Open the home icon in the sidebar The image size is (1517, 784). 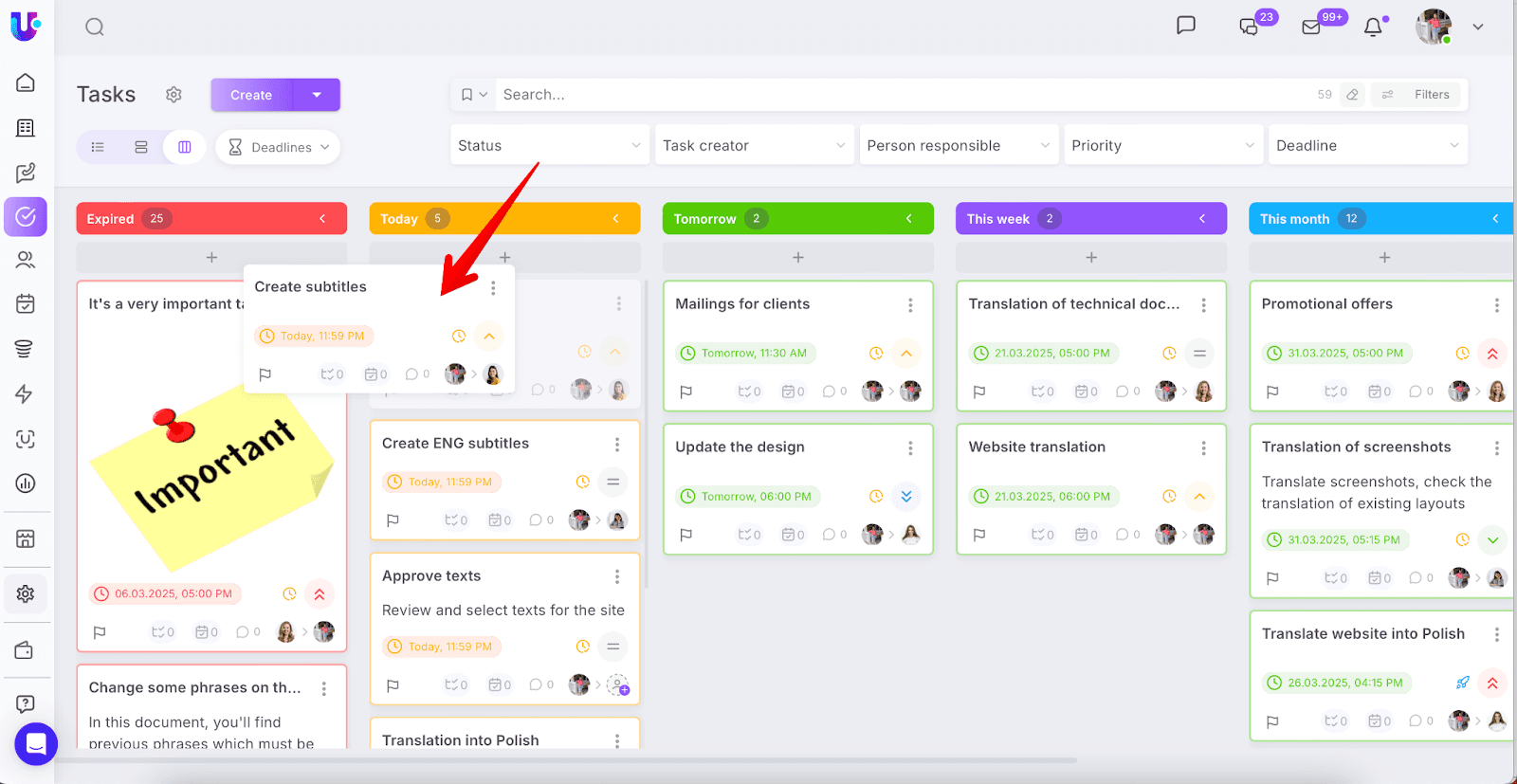click(26, 82)
